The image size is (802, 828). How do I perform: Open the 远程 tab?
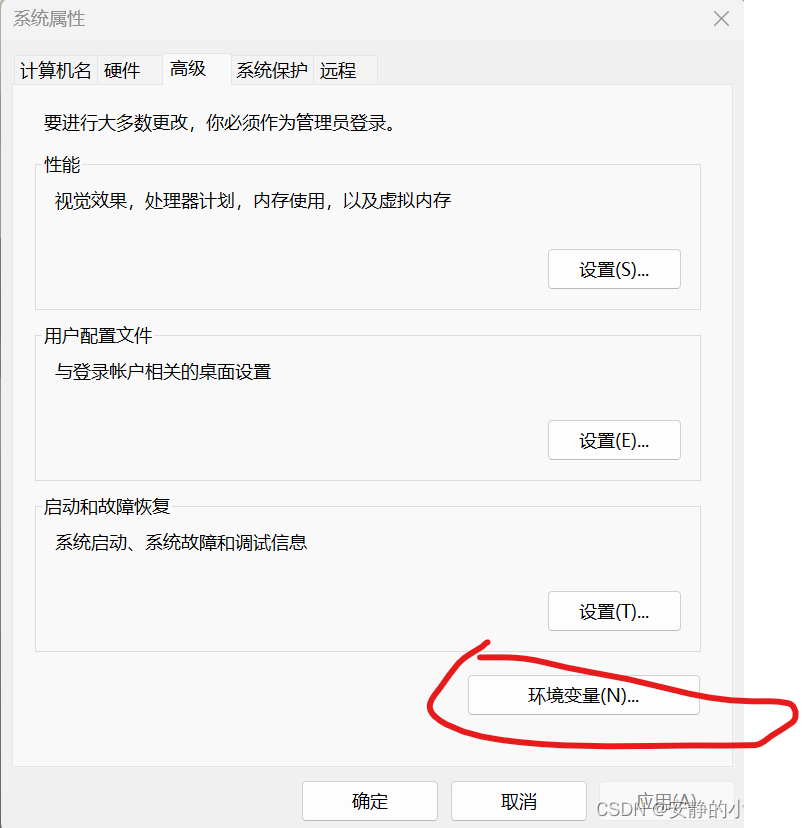[x=338, y=69]
